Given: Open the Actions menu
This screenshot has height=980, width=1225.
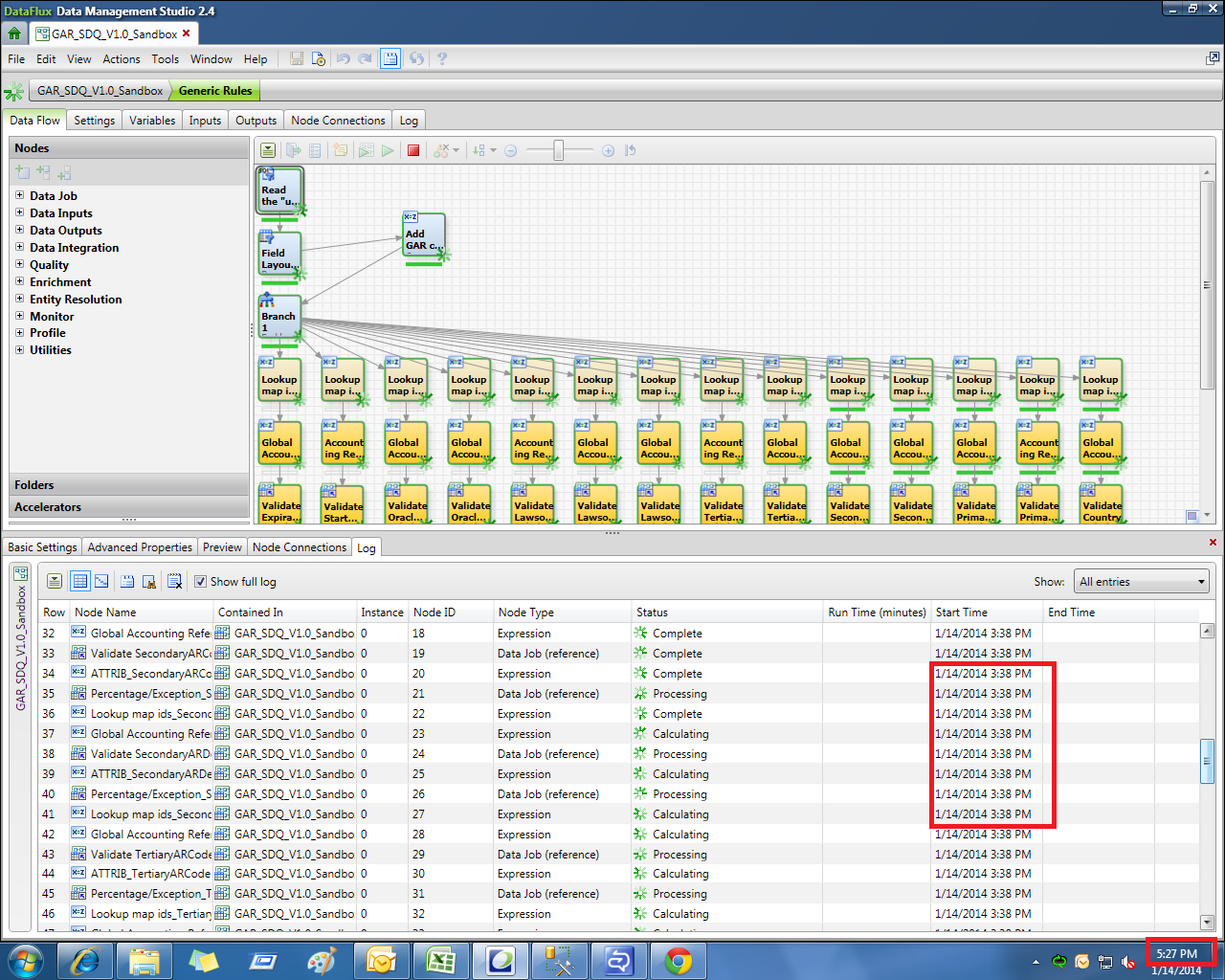Looking at the screenshot, I should click(x=122, y=58).
